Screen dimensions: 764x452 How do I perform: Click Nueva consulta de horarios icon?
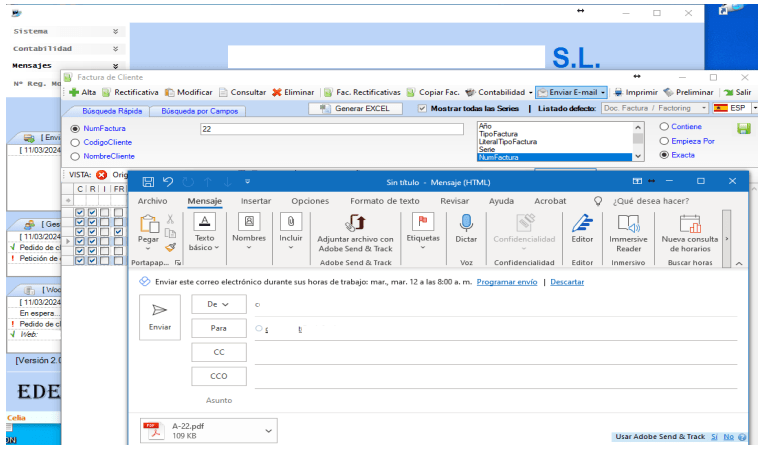690,224
